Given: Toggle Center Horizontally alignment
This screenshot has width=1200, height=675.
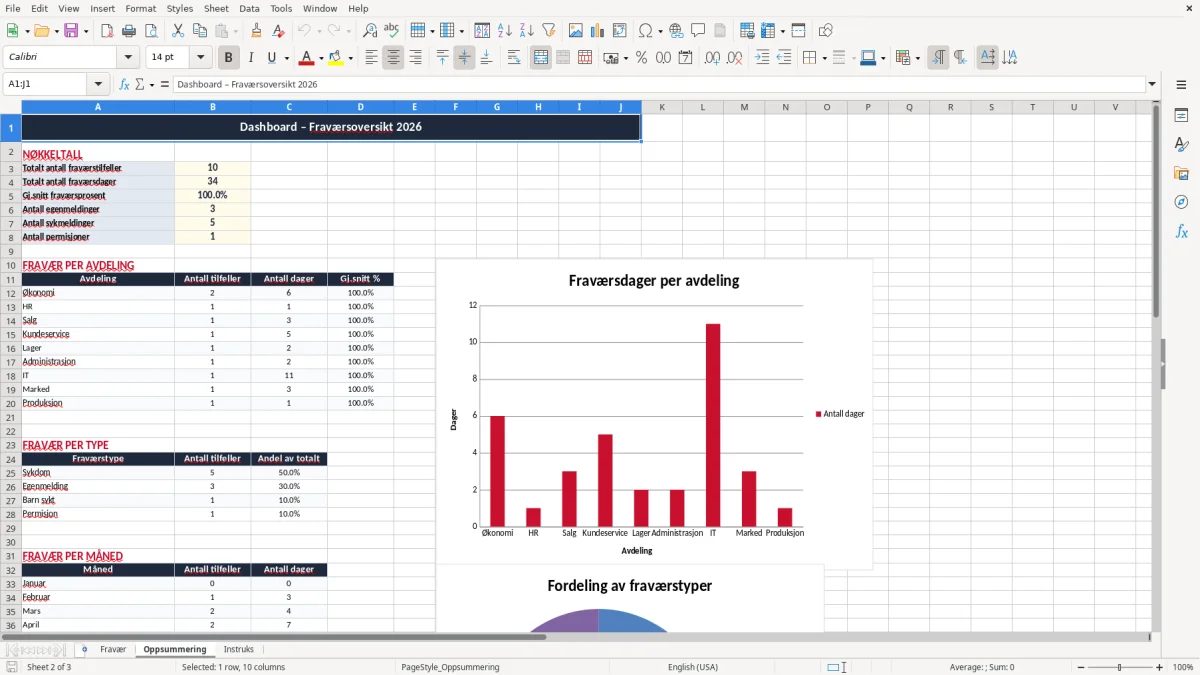Looking at the screenshot, I should tap(393, 58).
